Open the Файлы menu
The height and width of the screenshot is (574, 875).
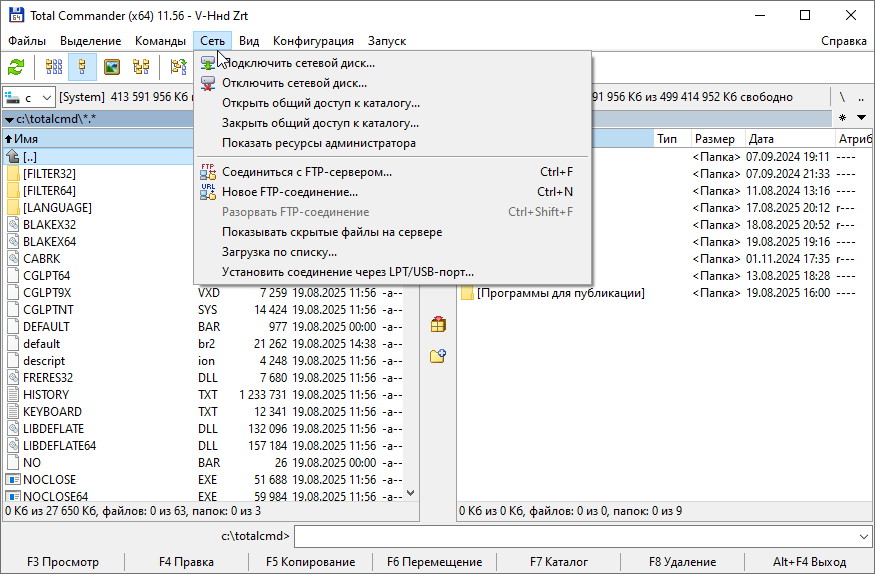(27, 41)
